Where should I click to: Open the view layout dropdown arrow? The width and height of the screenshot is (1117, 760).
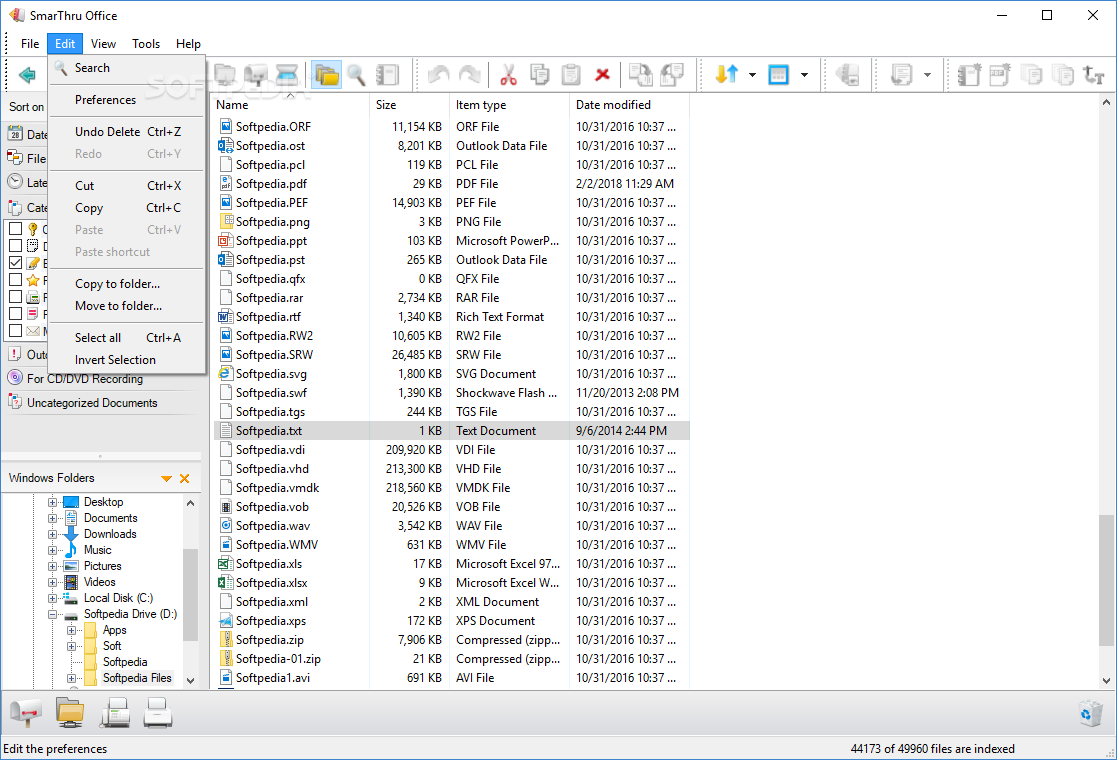[804, 75]
